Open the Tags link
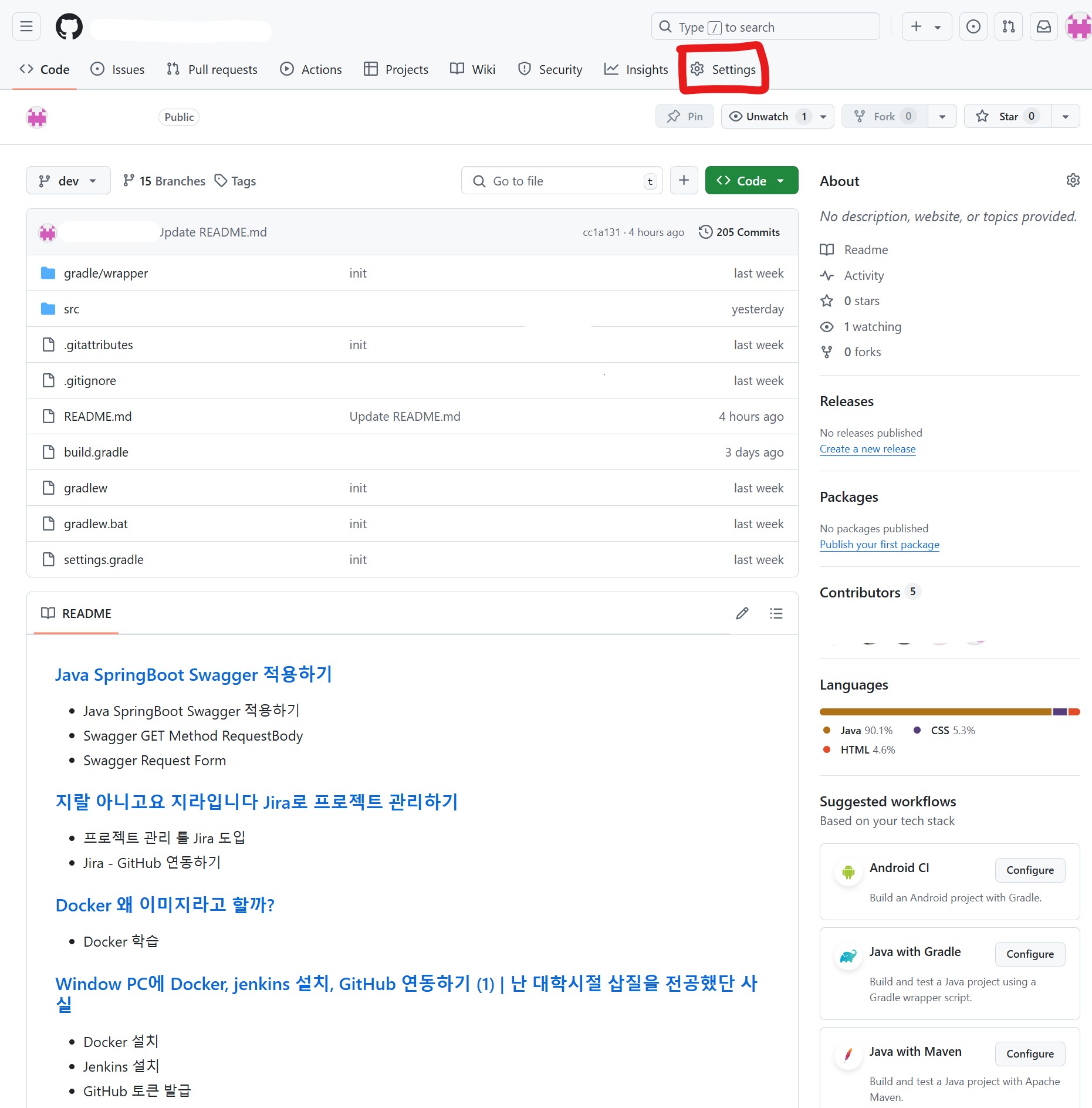The height and width of the screenshot is (1108, 1092). pyautogui.click(x=235, y=181)
